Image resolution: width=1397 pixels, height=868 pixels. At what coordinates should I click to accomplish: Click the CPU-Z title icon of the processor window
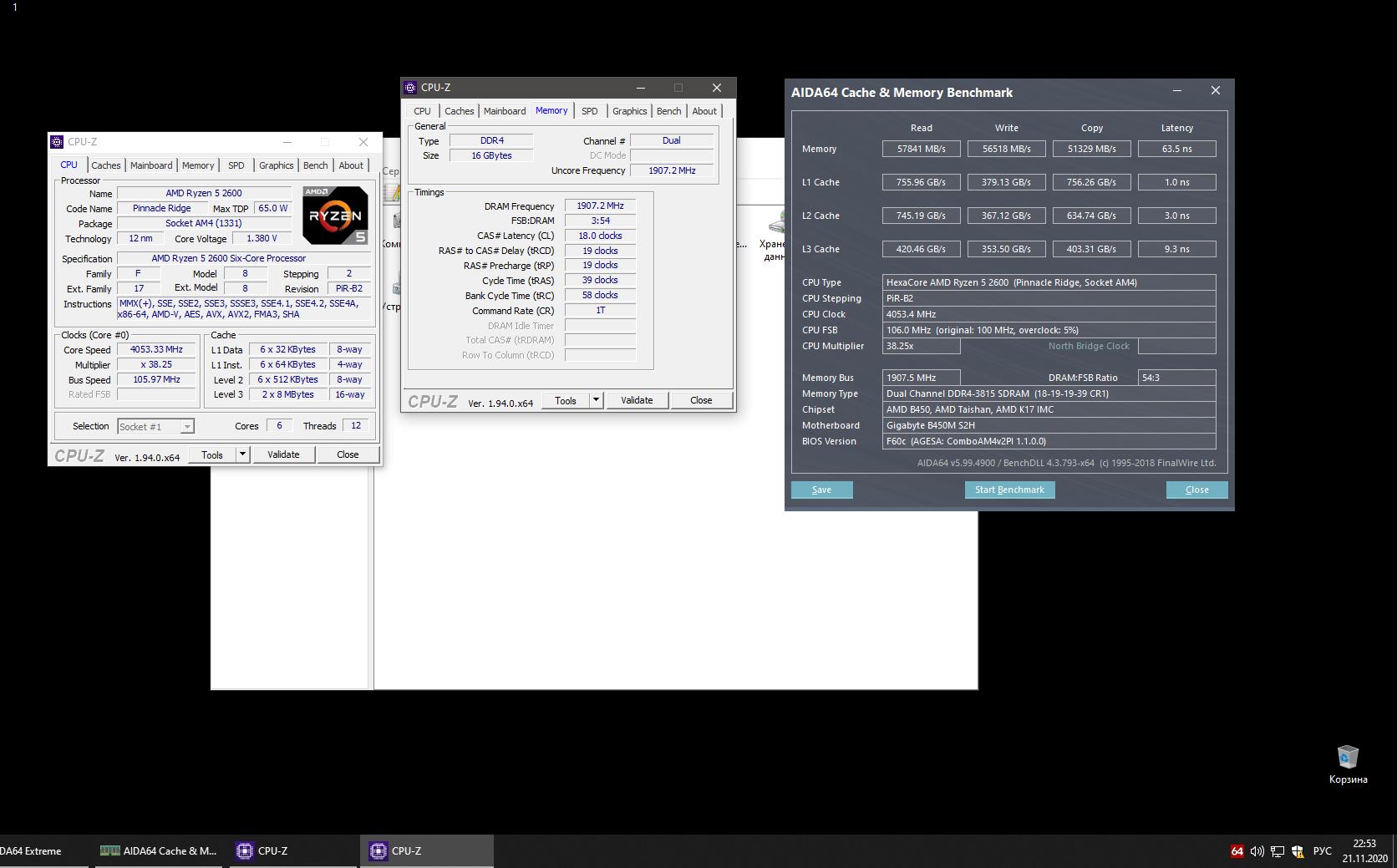[x=57, y=142]
